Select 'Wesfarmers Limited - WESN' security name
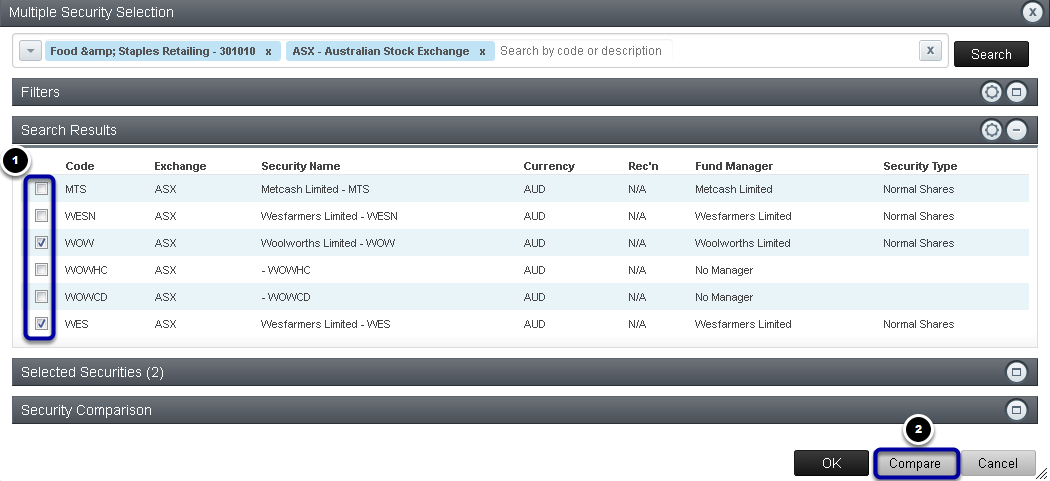The width and height of the screenshot is (1050, 481). tap(330, 216)
